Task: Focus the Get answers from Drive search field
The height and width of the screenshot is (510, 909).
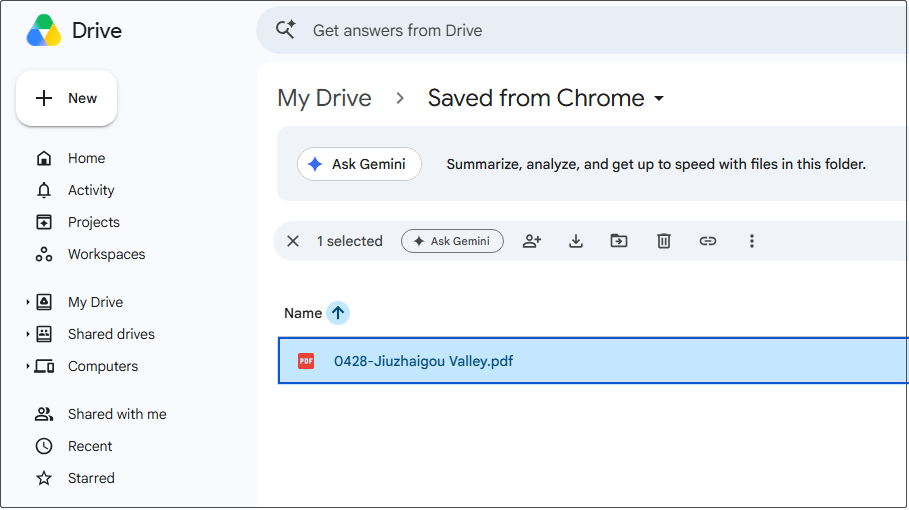Action: (x=583, y=30)
